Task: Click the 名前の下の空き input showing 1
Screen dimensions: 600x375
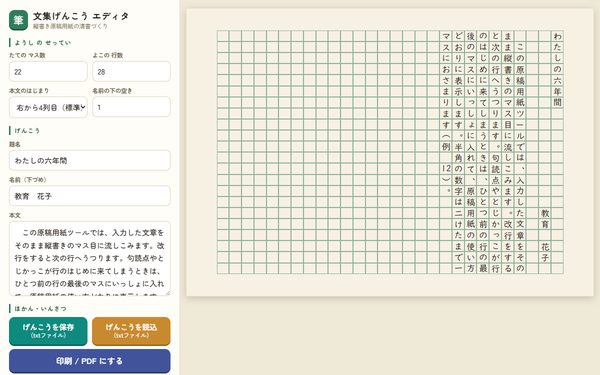Action: pyautogui.click(x=131, y=107)
